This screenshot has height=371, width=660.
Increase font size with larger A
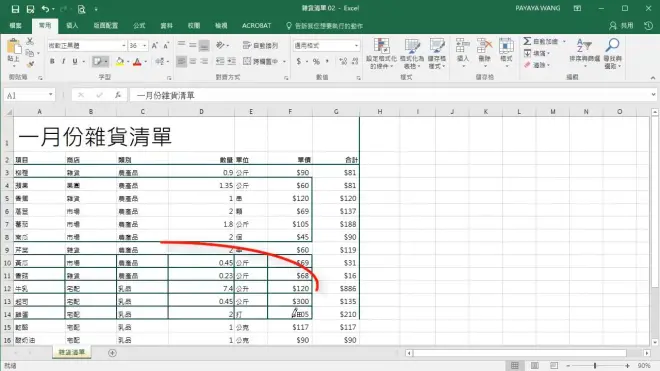154,45
